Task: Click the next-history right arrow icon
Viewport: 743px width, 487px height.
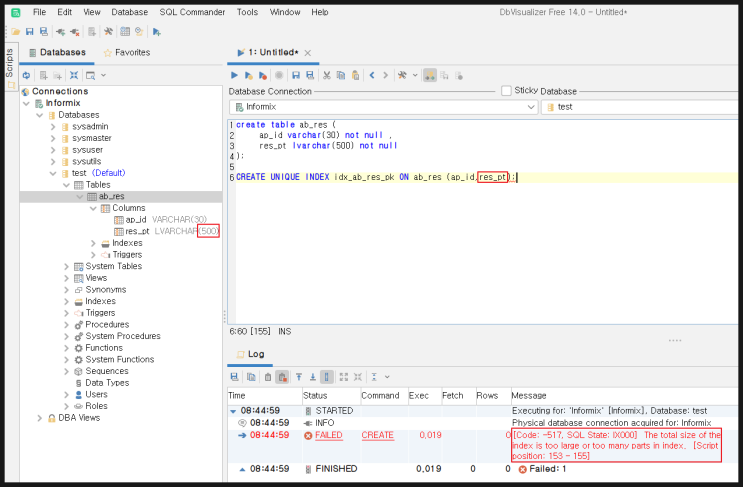Action: point(386,75)
